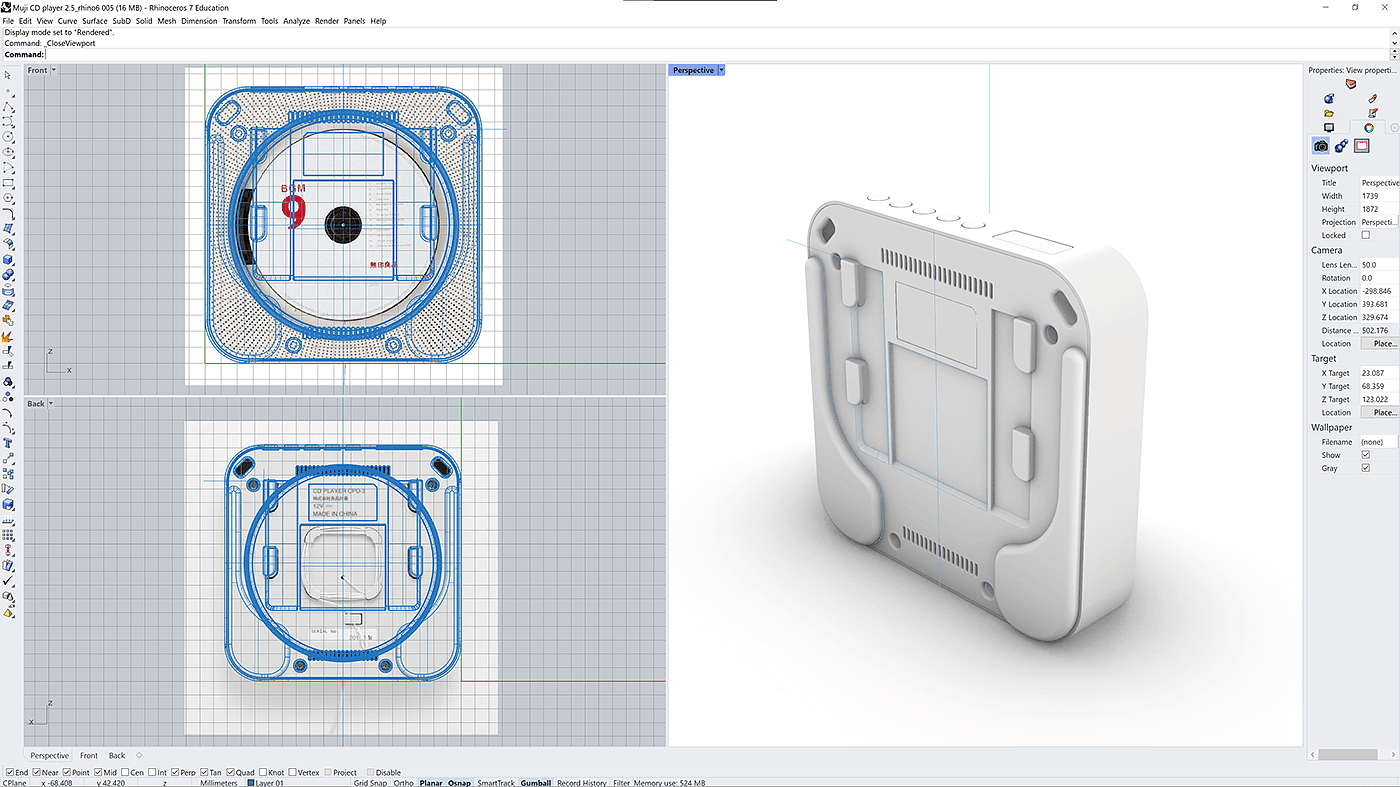Screen dimensions: 1400x787
Task: Click the folder icon in the panel tabs
Action: coord(1329,113)
